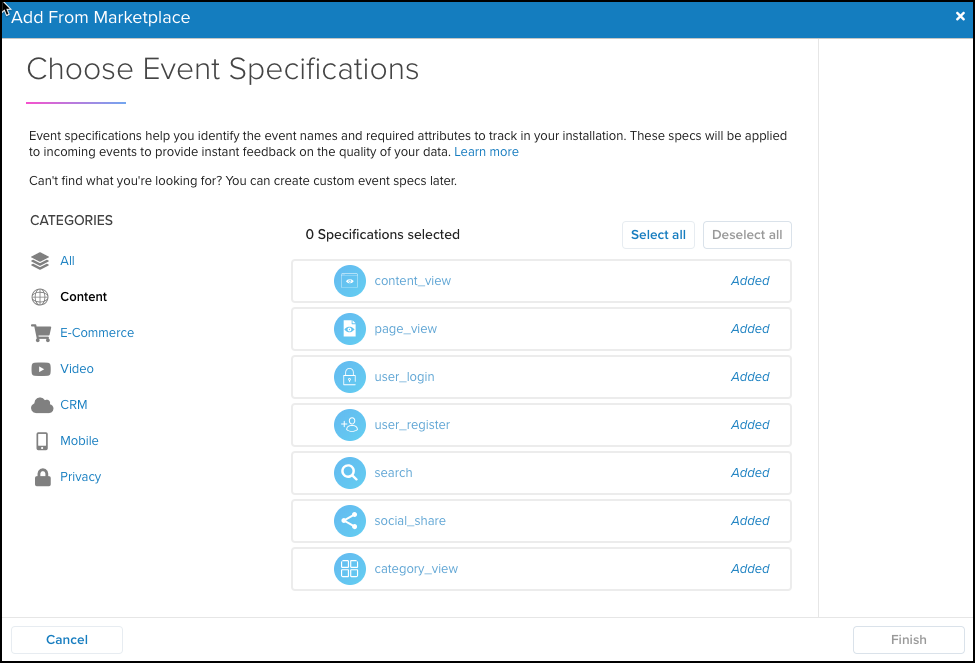Click the social_share icon
This screenshot has height=663, width=975.
pyautogui.click(x=349, y=521)
